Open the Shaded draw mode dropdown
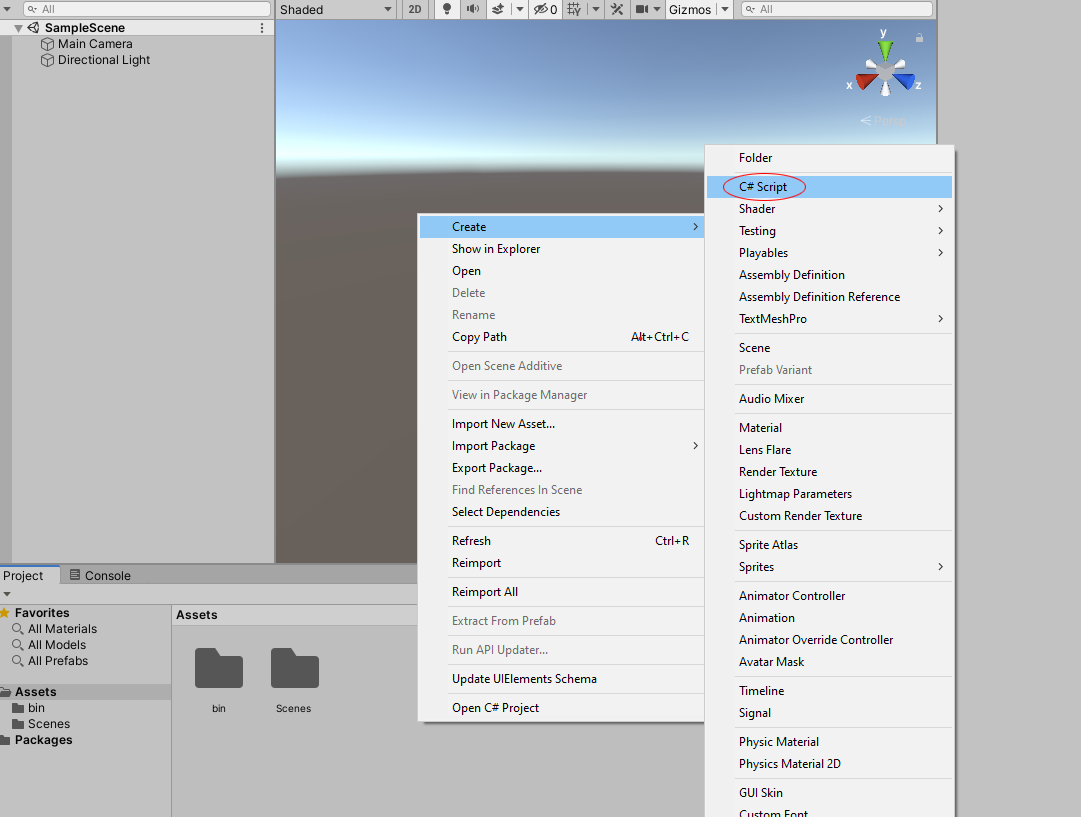 pos(336,9)
